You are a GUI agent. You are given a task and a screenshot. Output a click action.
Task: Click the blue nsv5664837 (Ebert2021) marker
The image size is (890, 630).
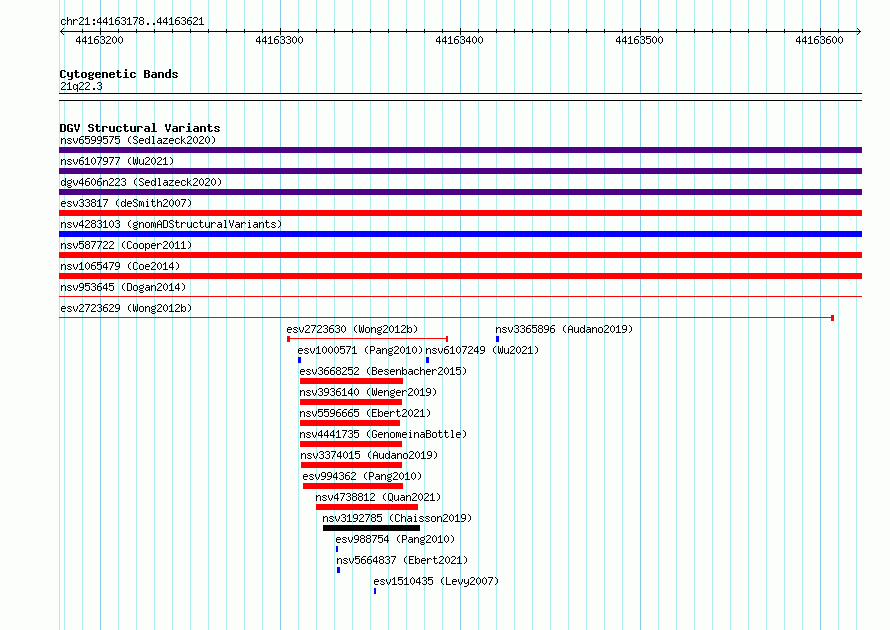click(338, 570)
